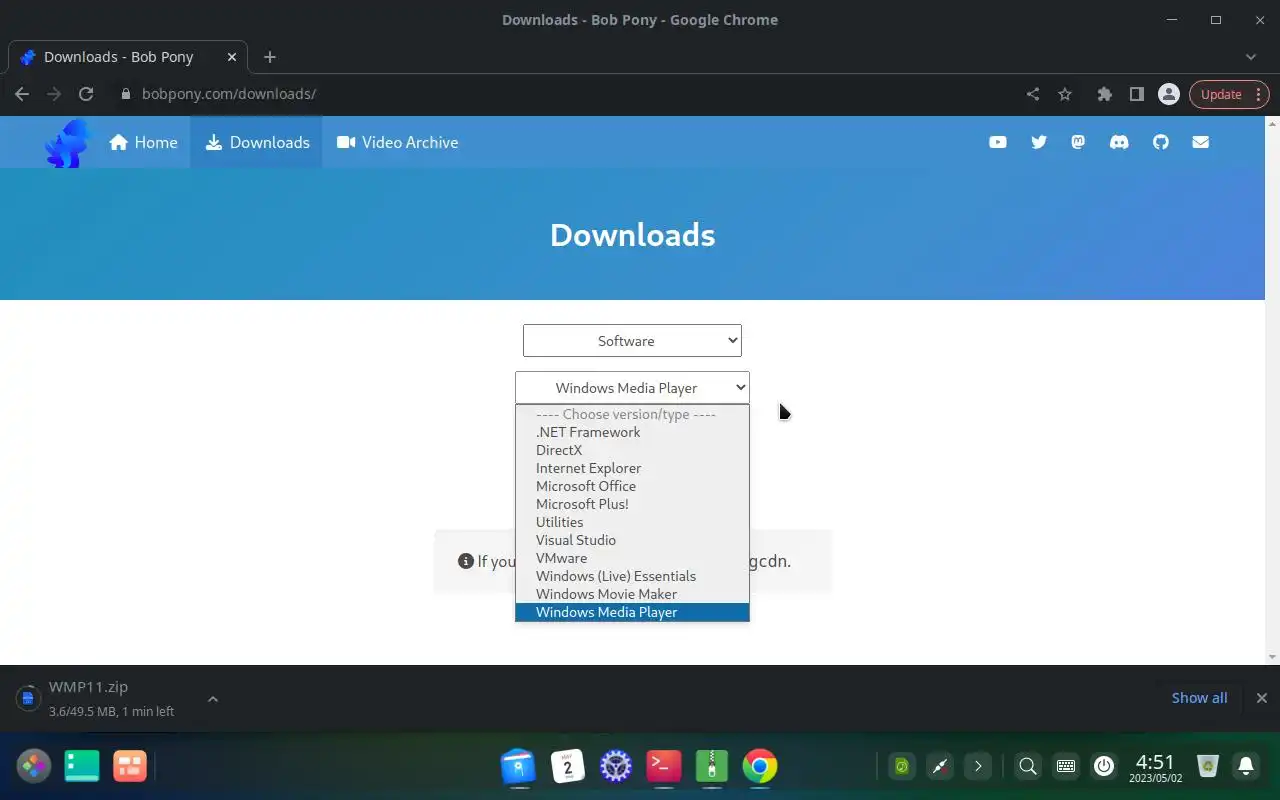Viewport: 1280px width, 800px height.
Task: Open the archive manager icon in taskbar
Action: pyautogui.click(x=712, y=766)
